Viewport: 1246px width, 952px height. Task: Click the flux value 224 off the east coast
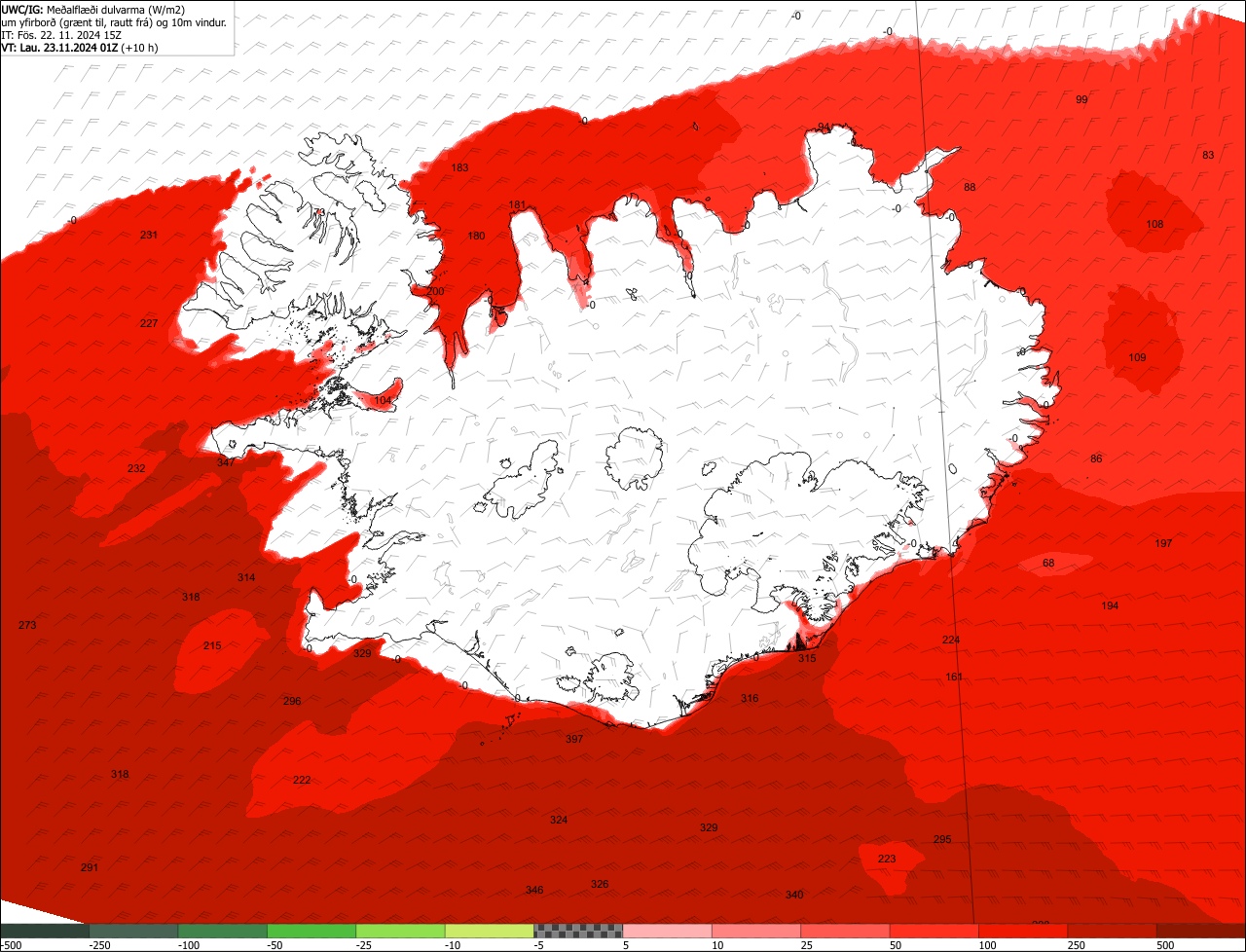coord(951,640)
